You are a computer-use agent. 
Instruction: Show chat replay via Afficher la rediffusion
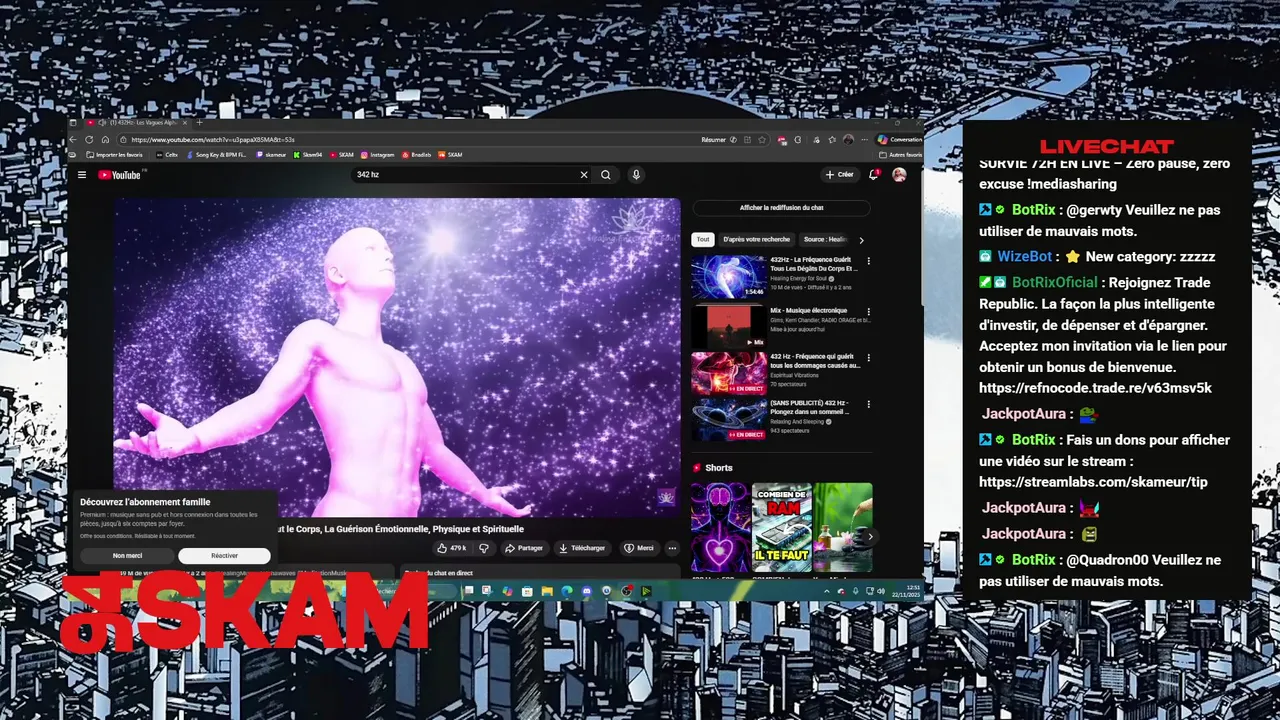(781, 208)
